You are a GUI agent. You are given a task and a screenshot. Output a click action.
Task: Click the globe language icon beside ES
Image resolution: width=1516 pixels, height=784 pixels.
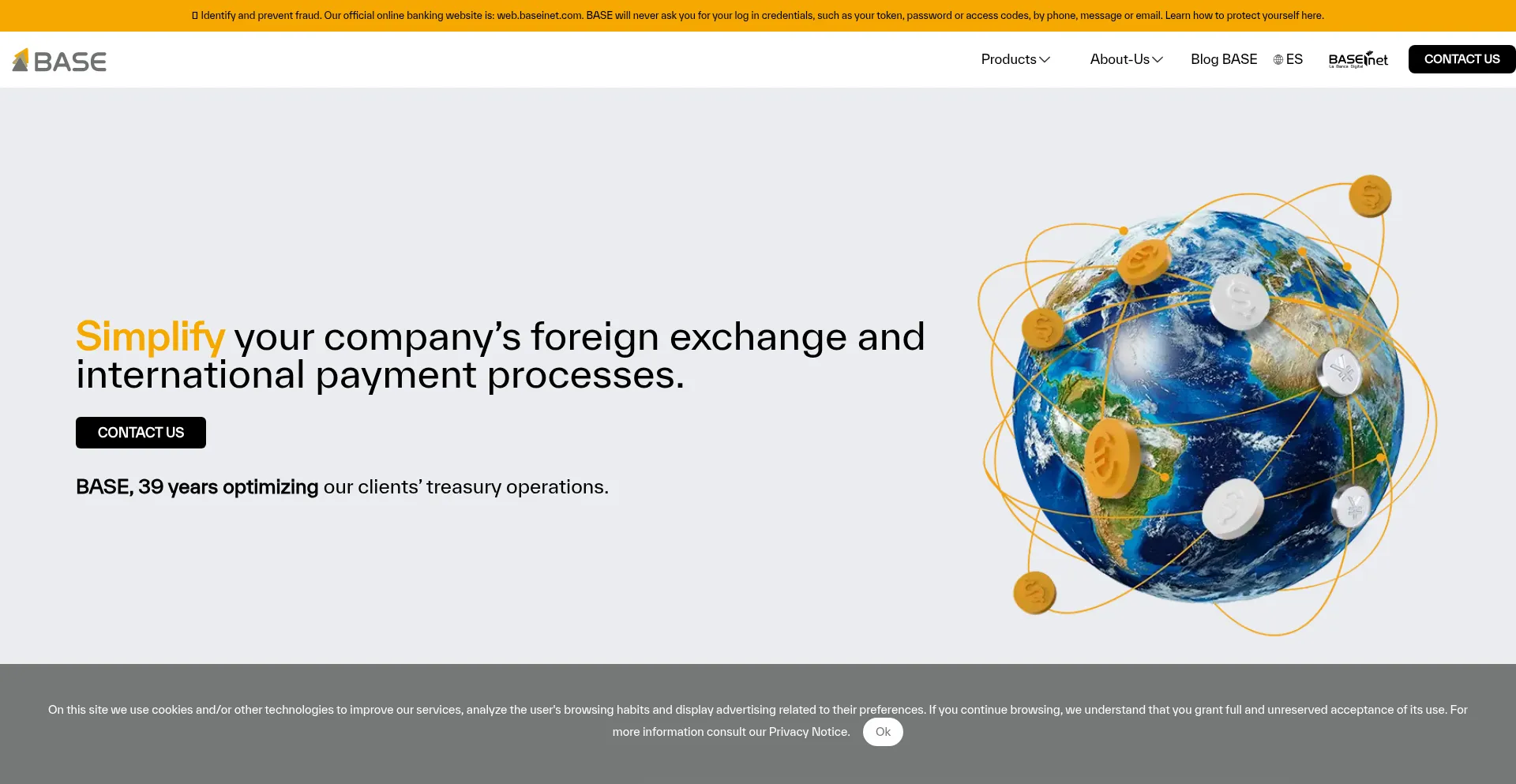[x=1278, y=60]
